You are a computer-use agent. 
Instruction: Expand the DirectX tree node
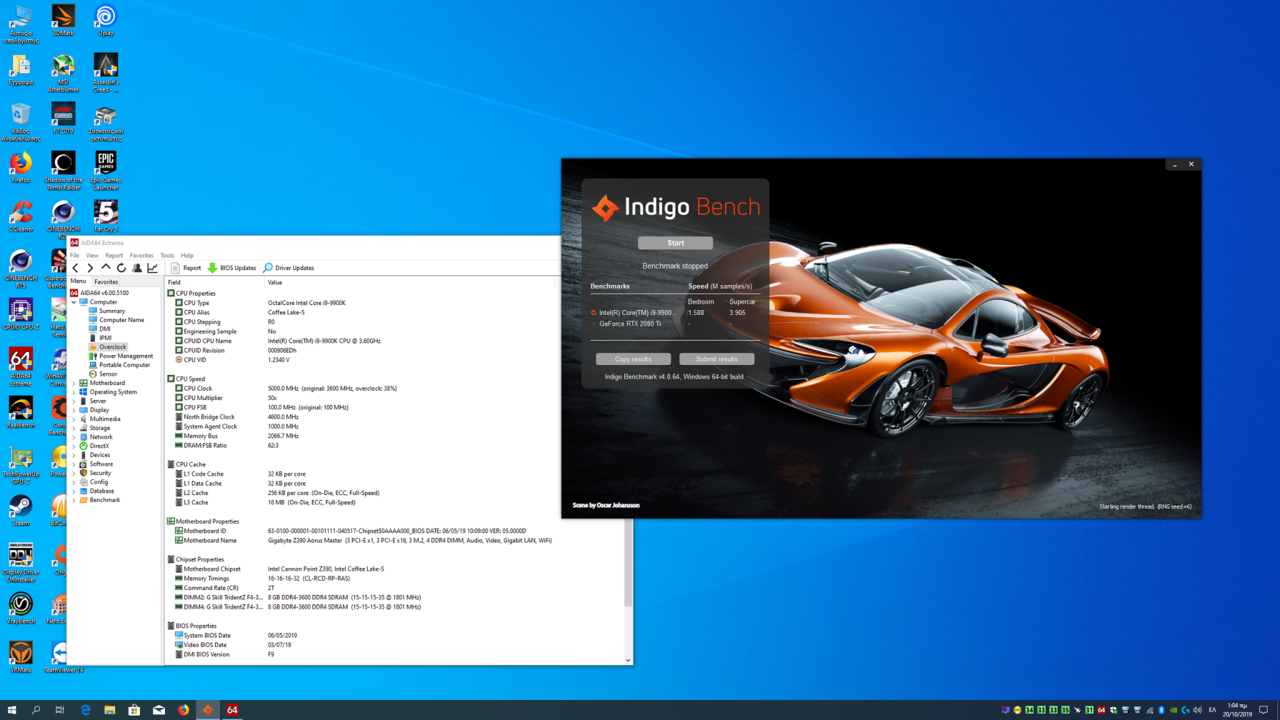[74, 446]
